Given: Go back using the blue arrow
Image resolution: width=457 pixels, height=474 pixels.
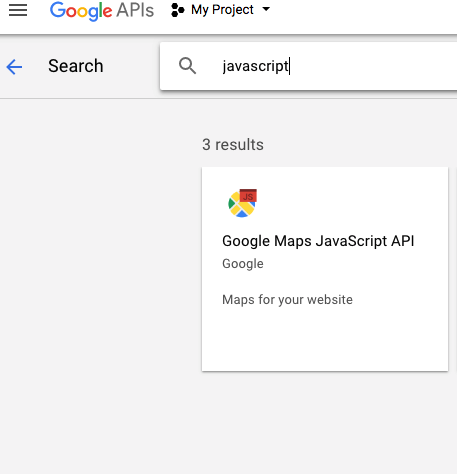Looking at the screenshot, I should 14,66.
